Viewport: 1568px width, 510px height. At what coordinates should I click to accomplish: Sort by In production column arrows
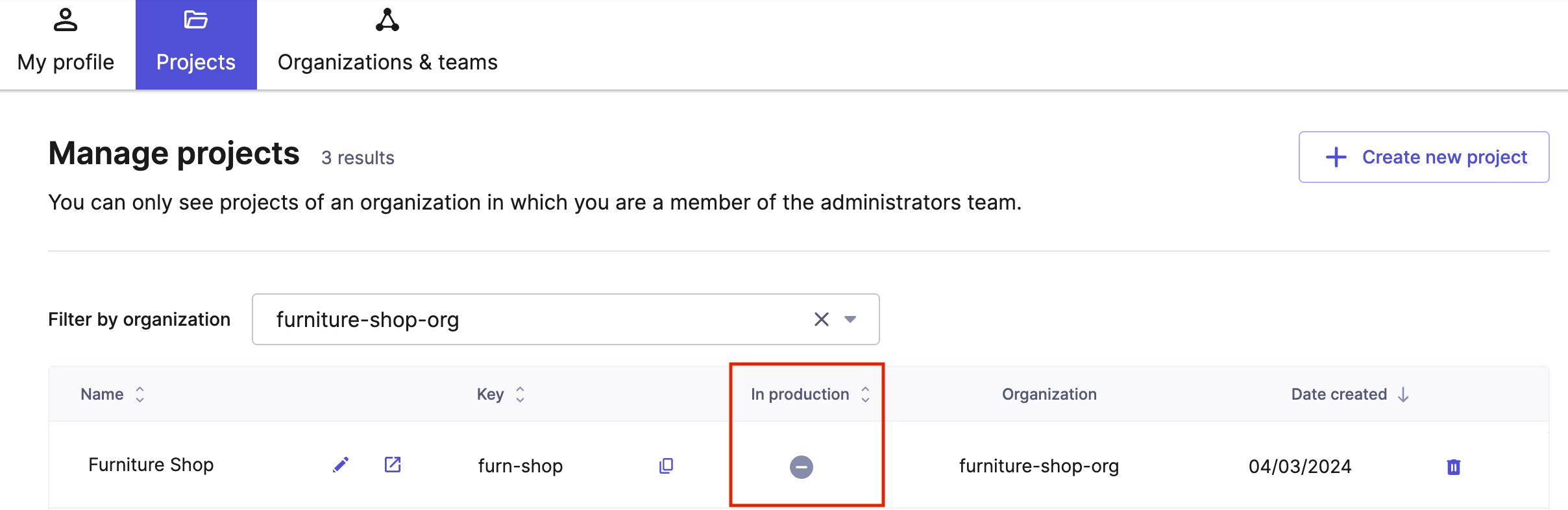click(x=865, y=395)
